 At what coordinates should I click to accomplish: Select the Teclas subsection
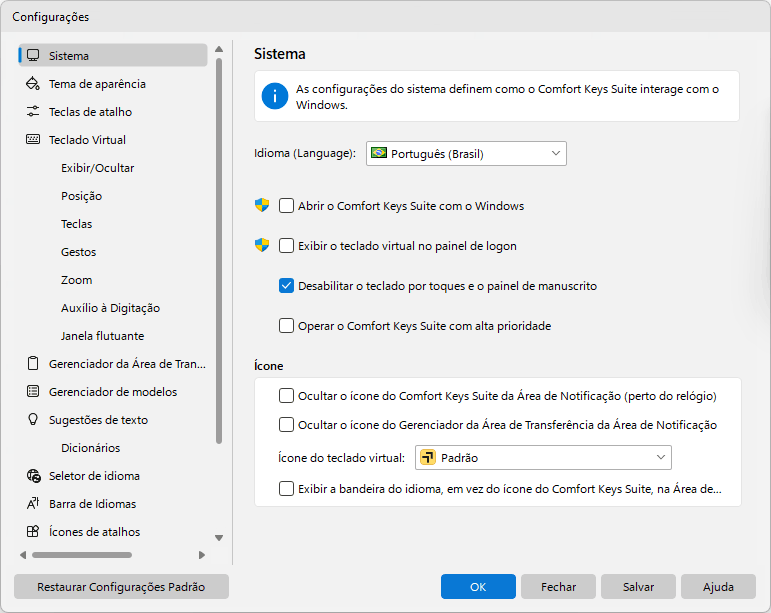click(76, 224)
